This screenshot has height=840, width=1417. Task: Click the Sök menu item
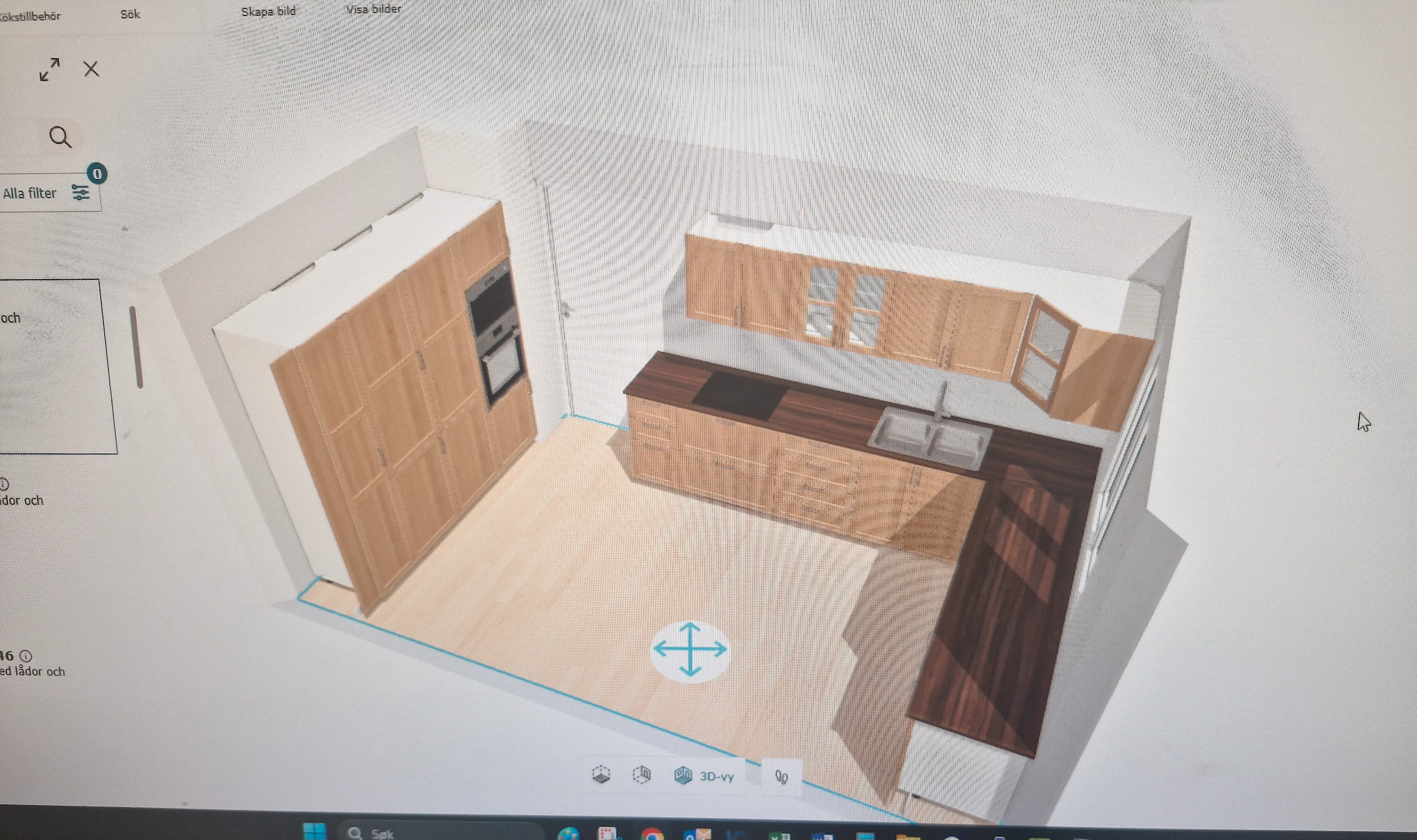[130, 14]
